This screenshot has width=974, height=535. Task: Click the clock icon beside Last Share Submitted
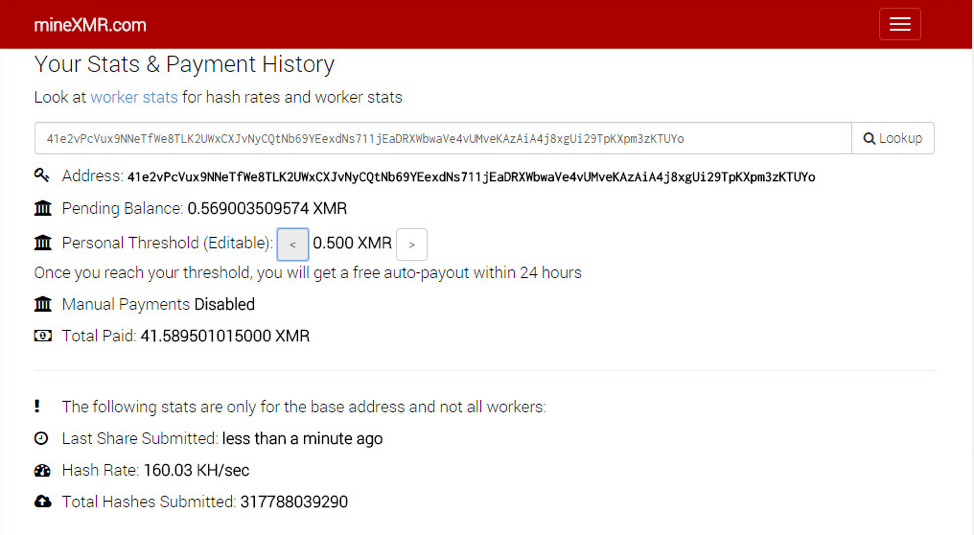click(x=41, y=438)
